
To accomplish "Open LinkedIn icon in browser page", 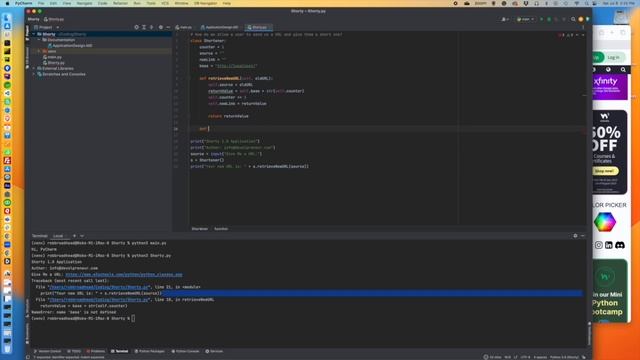I will pos(609,245).
